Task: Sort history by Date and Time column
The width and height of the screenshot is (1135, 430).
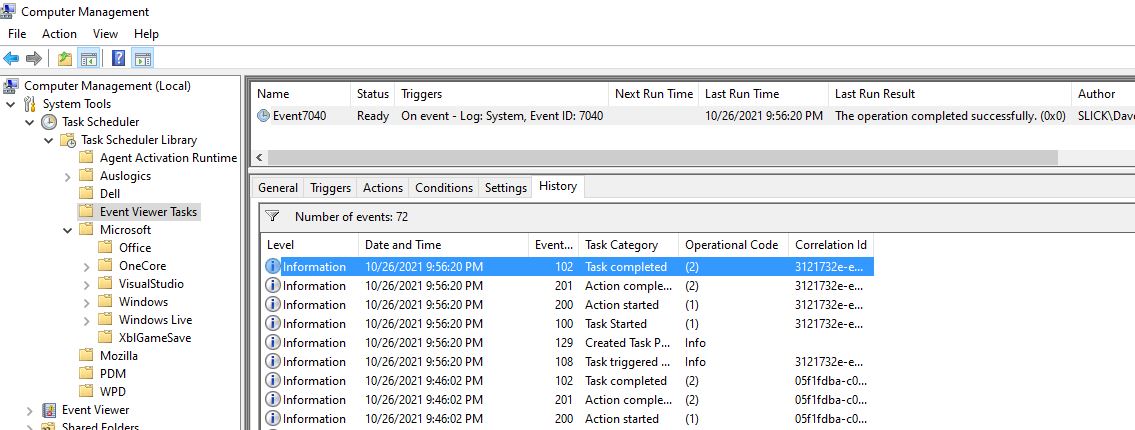Action: (444, 245)
